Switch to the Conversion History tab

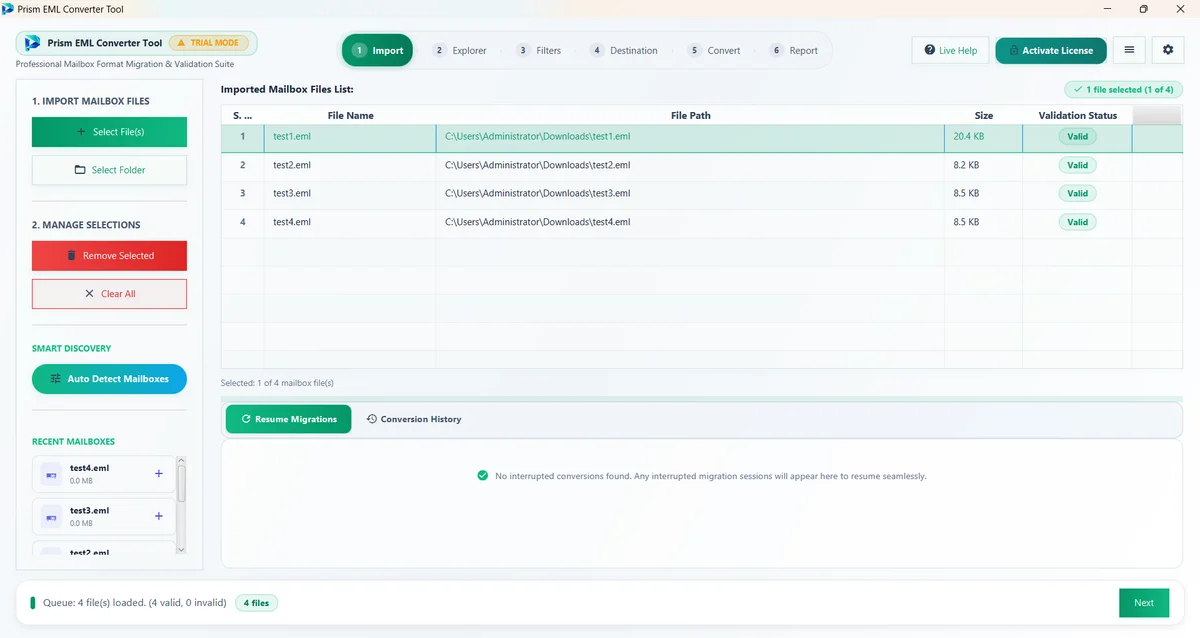click(x=414, y=419)
